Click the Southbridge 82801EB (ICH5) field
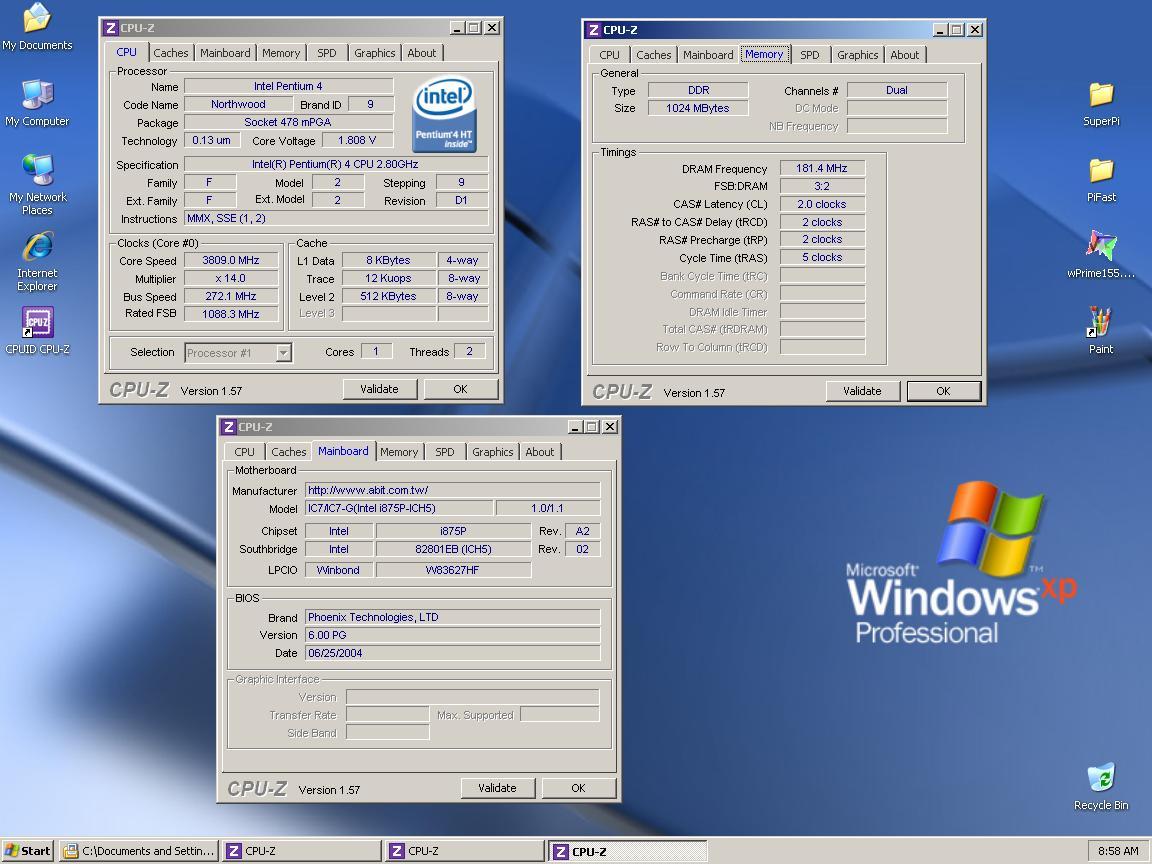 (453, 549)
